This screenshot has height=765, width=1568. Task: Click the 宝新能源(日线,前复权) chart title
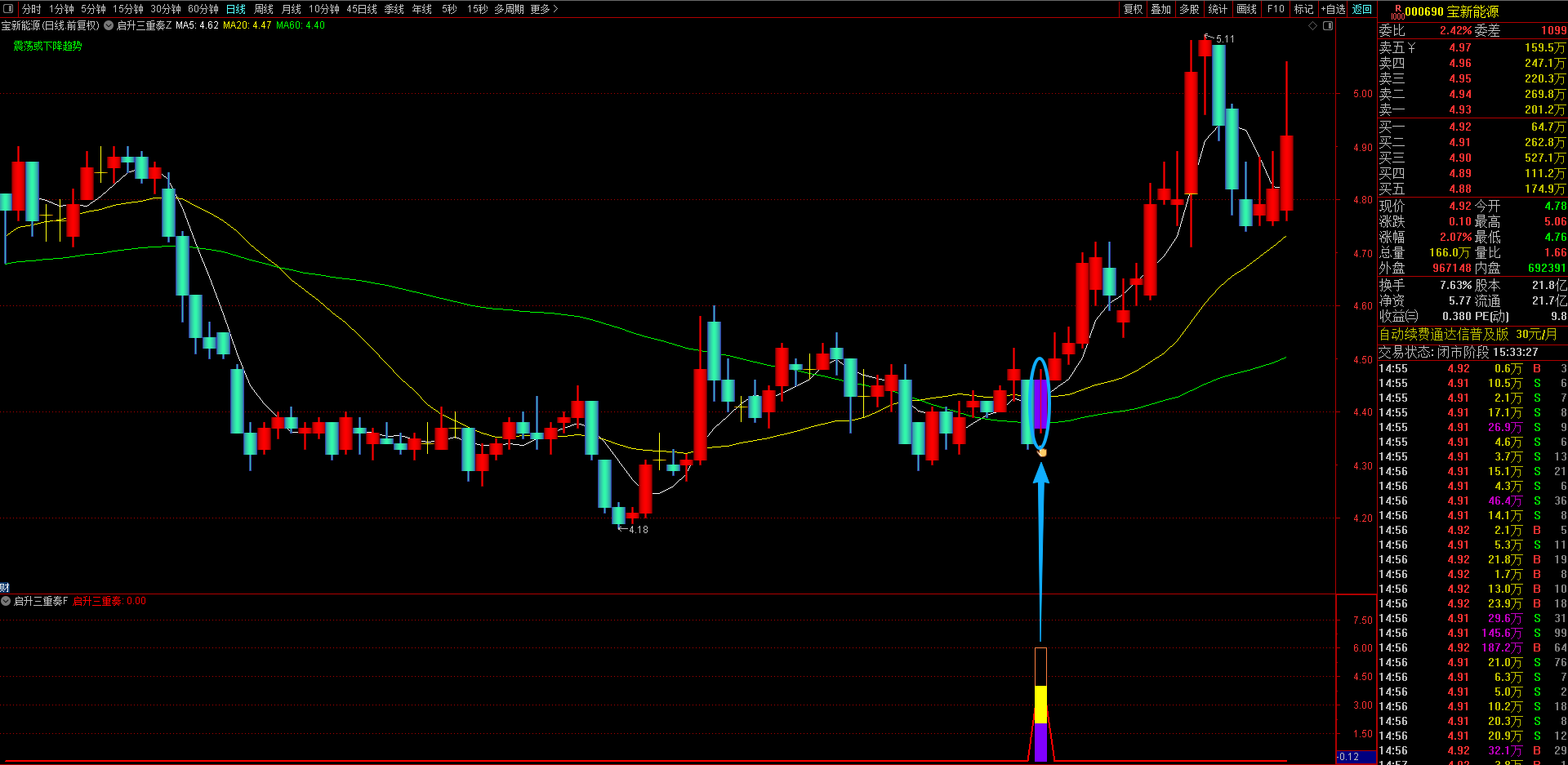[x=50, y=25]
